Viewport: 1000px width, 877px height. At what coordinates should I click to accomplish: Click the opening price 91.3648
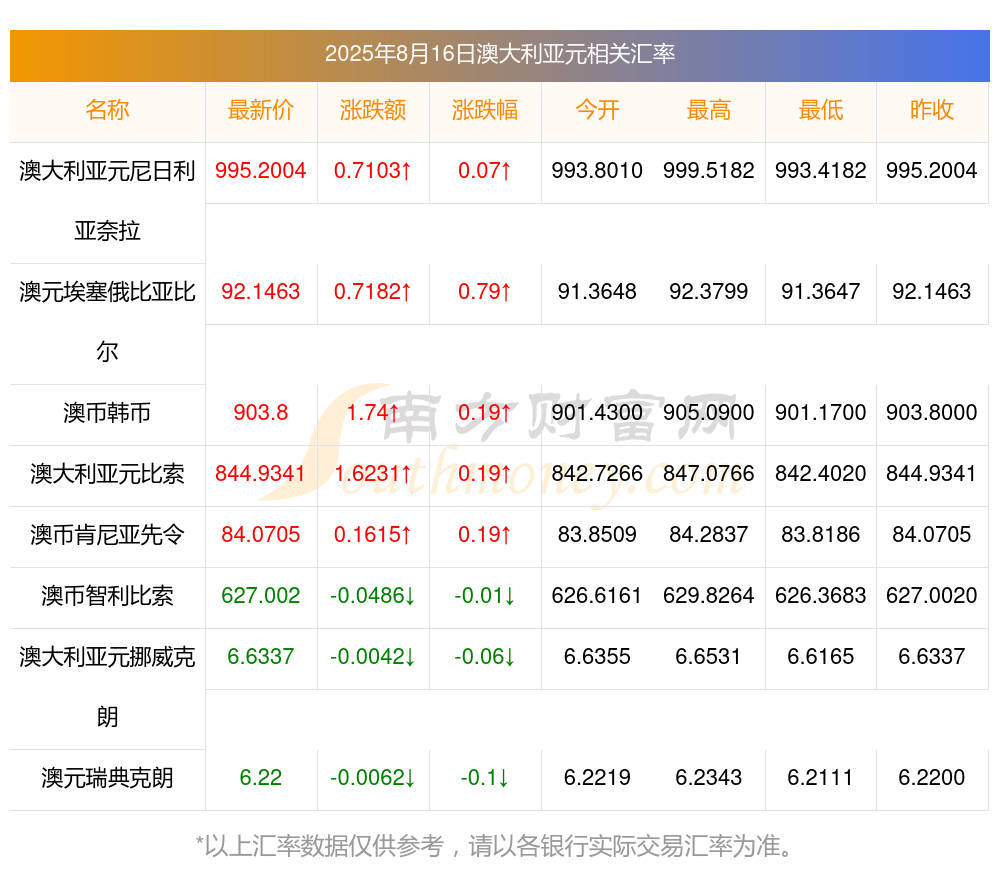tap(597, 292)
